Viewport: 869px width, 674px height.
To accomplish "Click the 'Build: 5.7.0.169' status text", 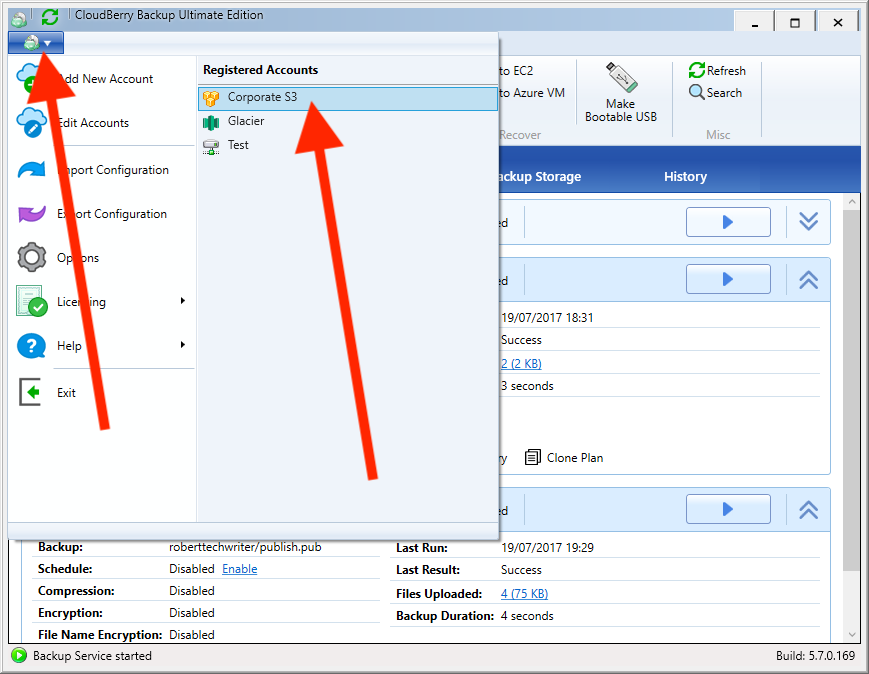I will coord(815,656).
